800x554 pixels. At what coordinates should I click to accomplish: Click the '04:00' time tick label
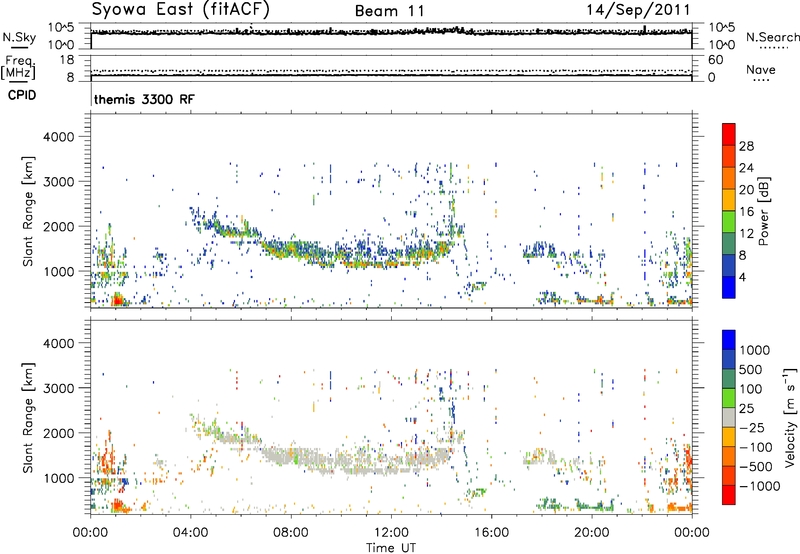click(x=190, y=532)
